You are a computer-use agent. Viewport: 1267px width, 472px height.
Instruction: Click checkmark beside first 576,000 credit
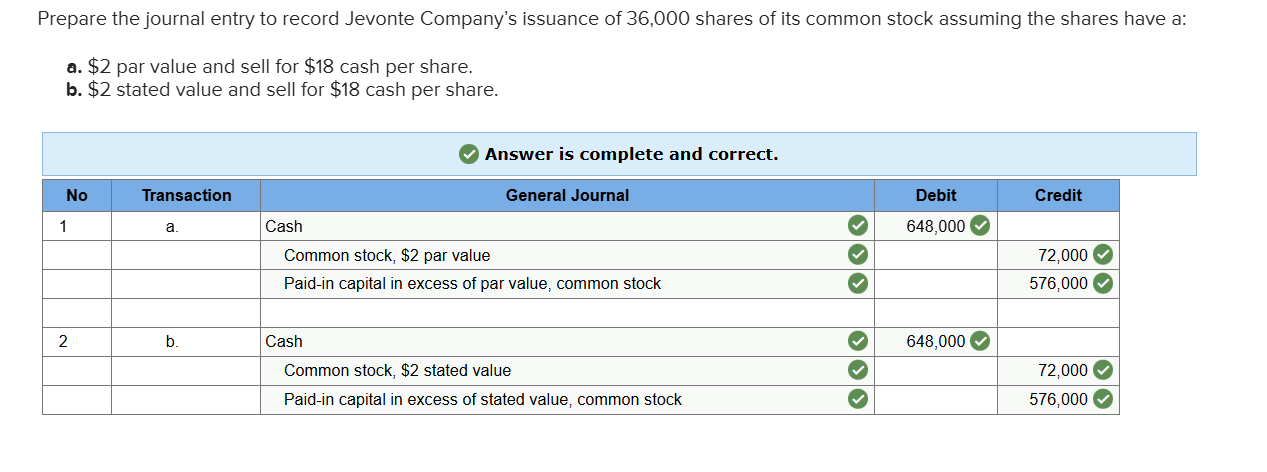click(x=1102, y=284)
